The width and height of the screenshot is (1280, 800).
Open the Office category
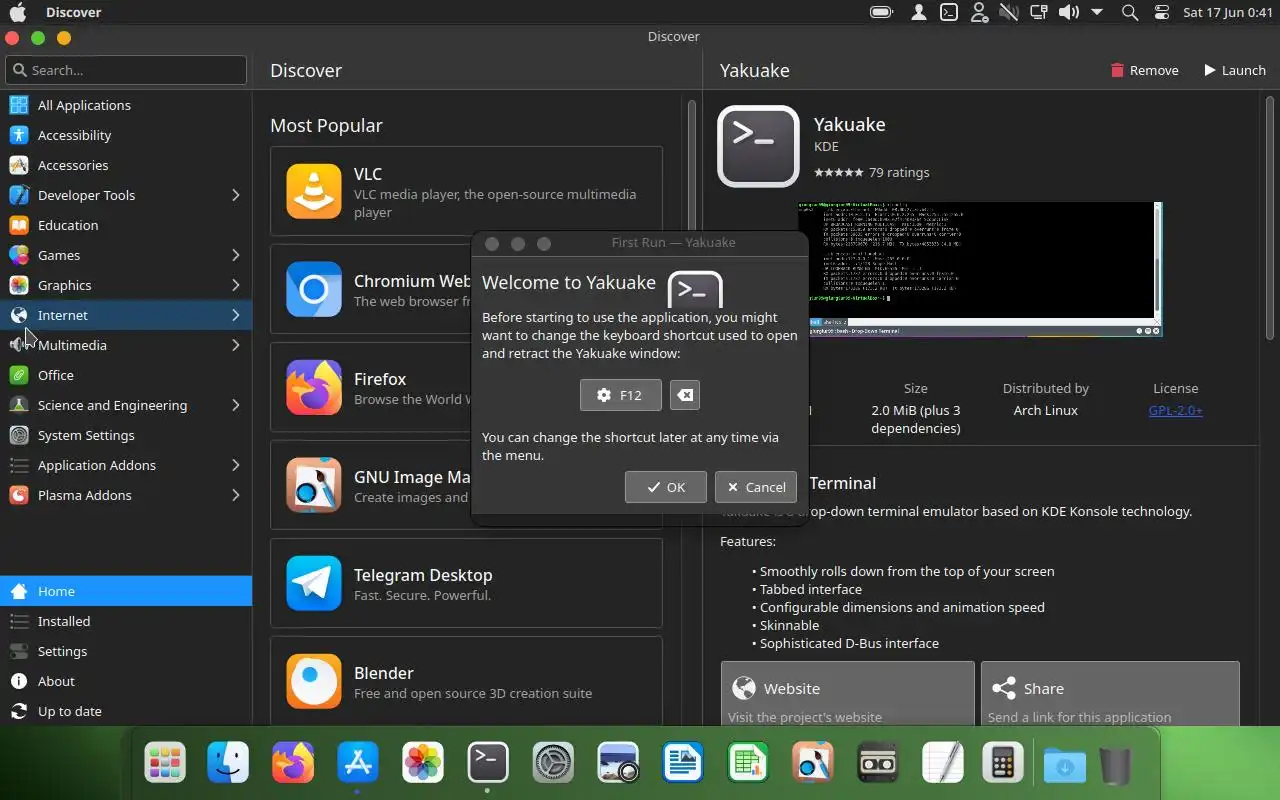(126, 375)
